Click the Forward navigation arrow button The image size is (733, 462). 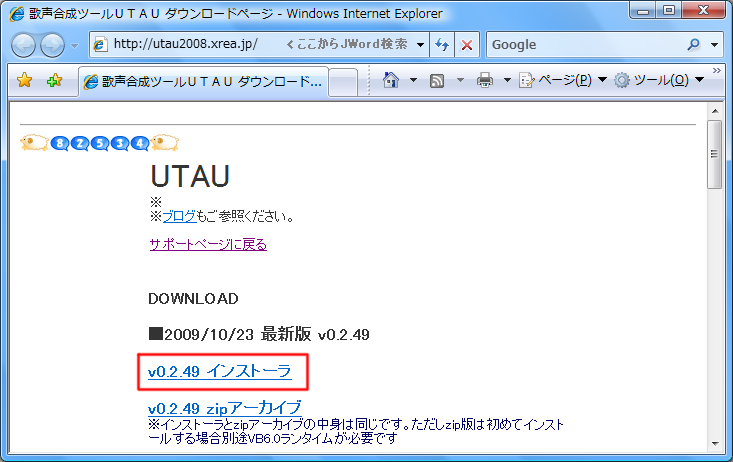(52, 45)
